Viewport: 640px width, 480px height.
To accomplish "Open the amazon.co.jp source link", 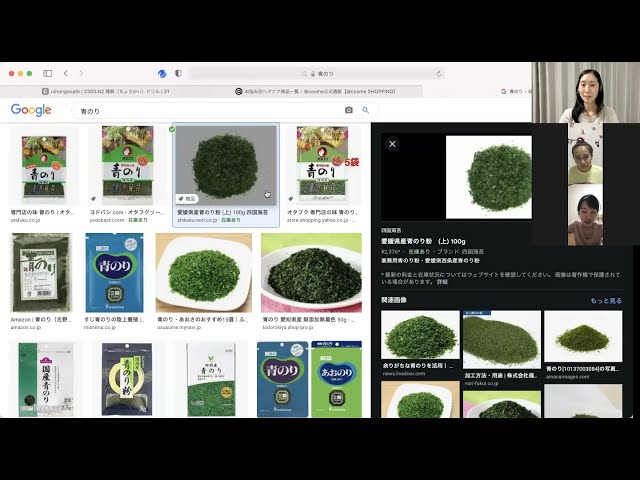I will (x=26, y=327).
